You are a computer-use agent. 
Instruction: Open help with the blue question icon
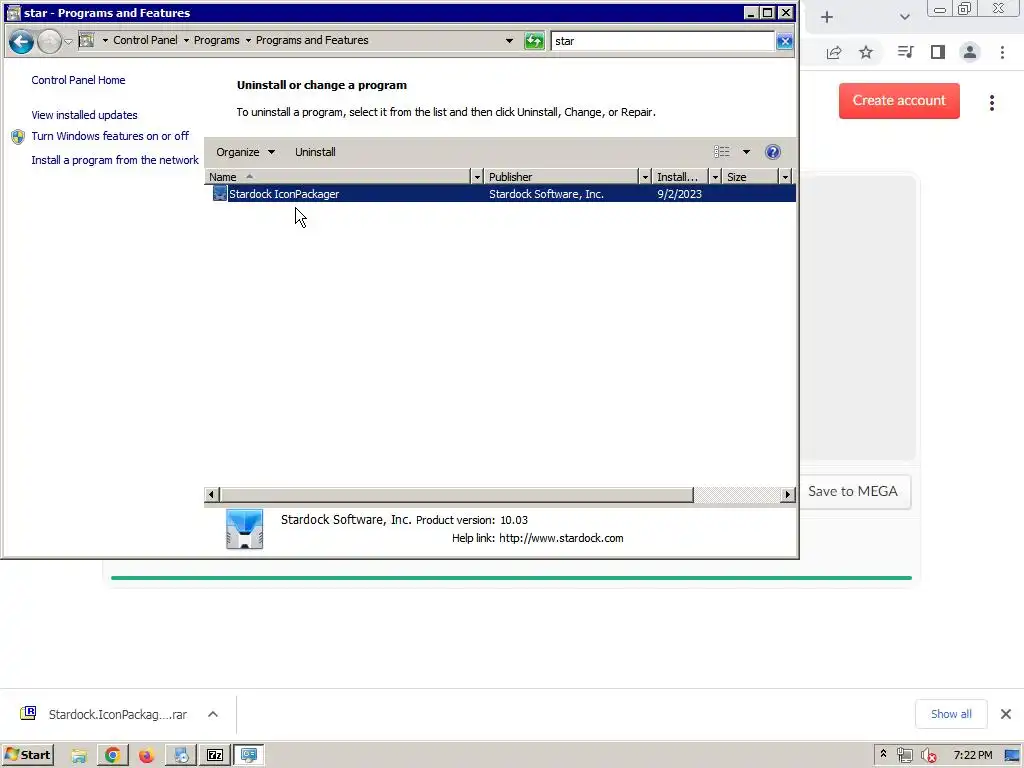tap(773, 152)
